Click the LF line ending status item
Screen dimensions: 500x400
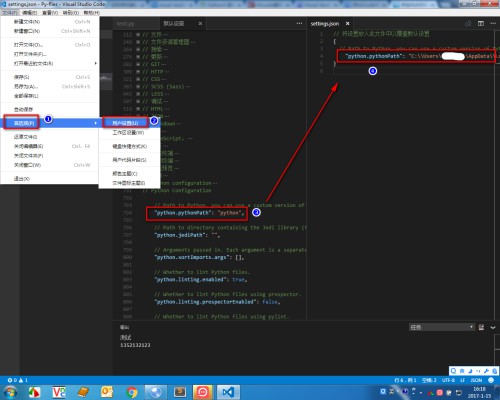click(x=463, y=380)
